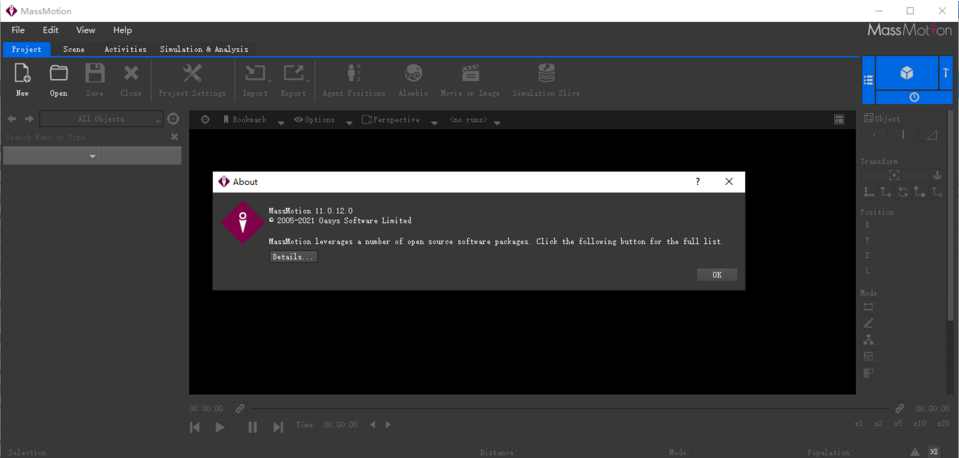Click the Alembic export icon
959x458 pixels.
(413, 73)
